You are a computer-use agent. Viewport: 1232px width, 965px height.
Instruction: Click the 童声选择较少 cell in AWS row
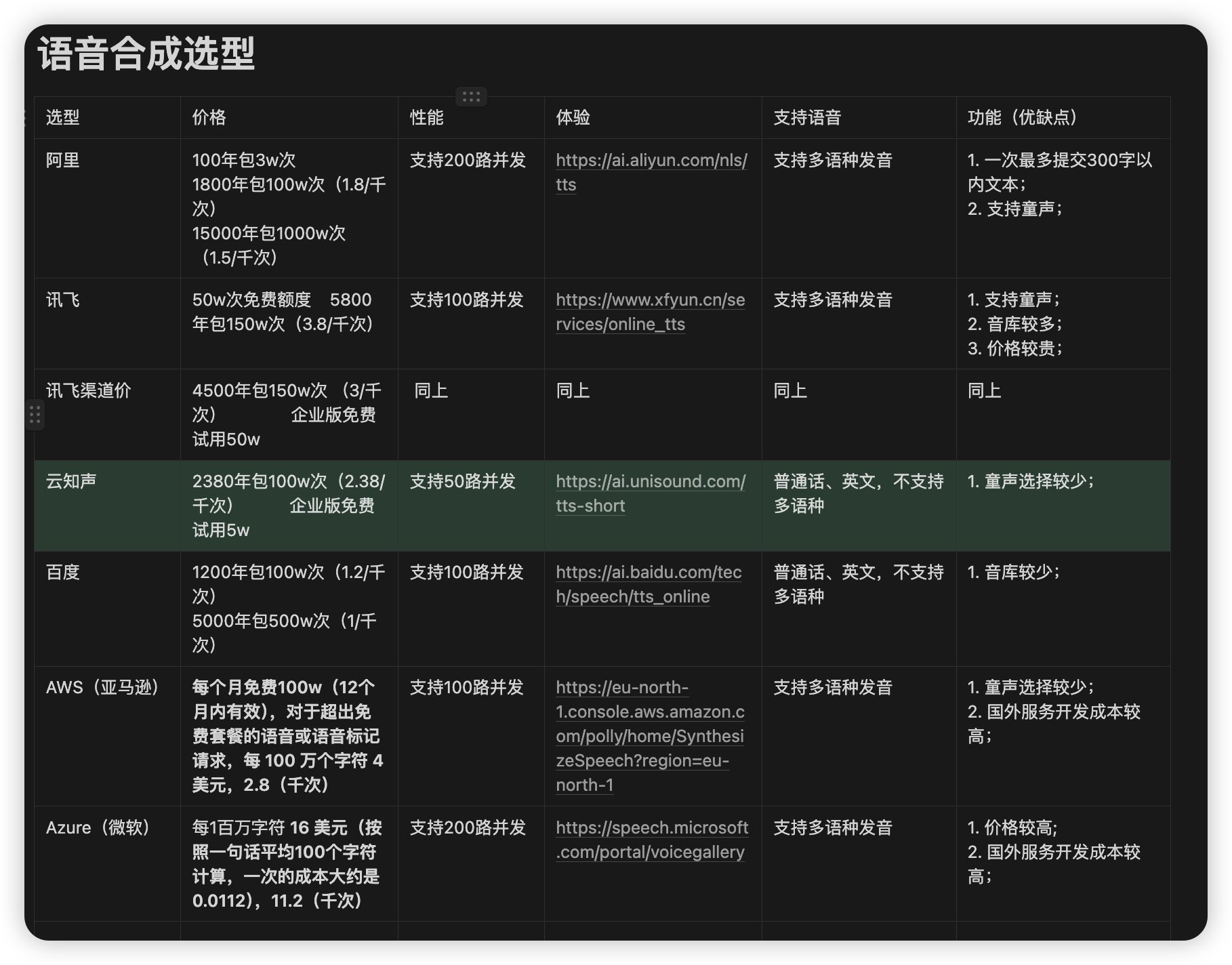pyautogui.click(x=1063, y=736)
